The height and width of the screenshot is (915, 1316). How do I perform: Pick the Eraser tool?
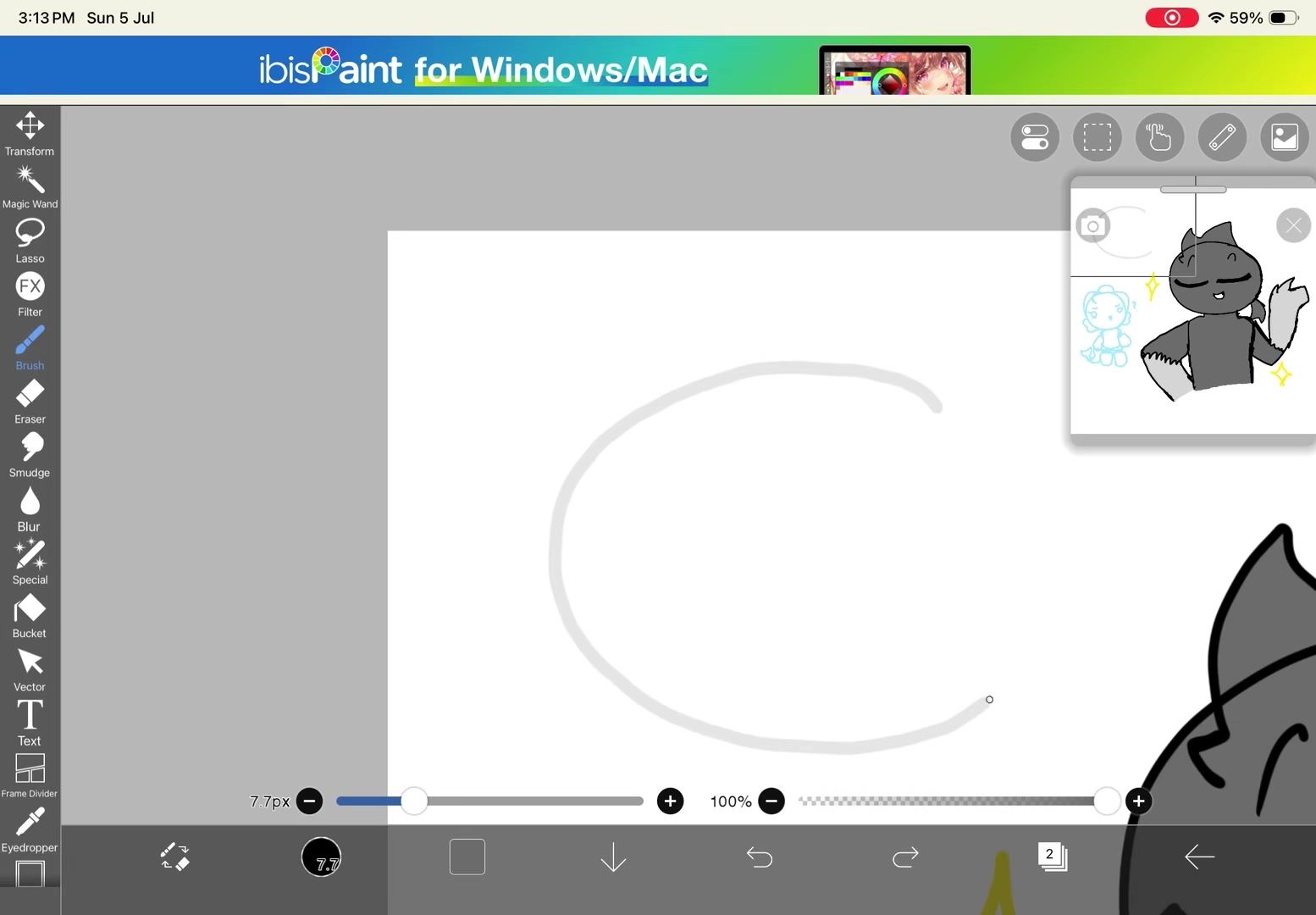pyautogui.click(x=30, y=402)
